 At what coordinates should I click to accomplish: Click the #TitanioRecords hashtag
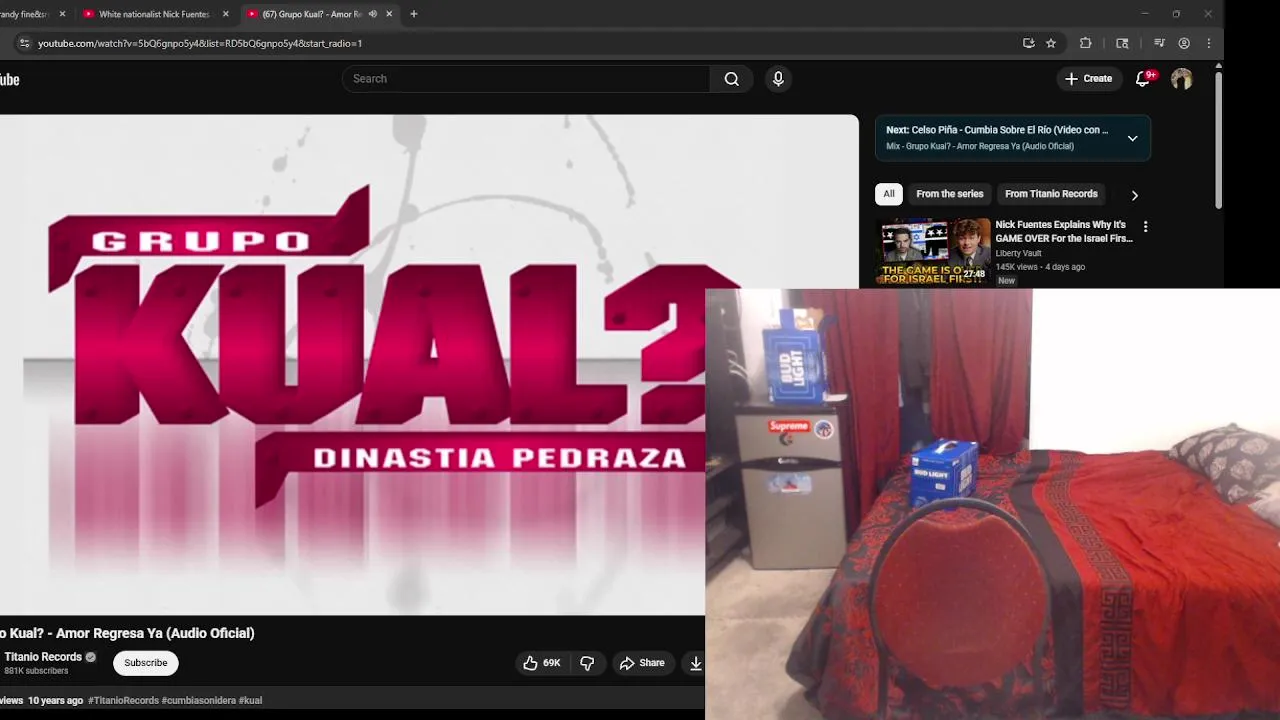pyautogui.click(x=123, y=701)
